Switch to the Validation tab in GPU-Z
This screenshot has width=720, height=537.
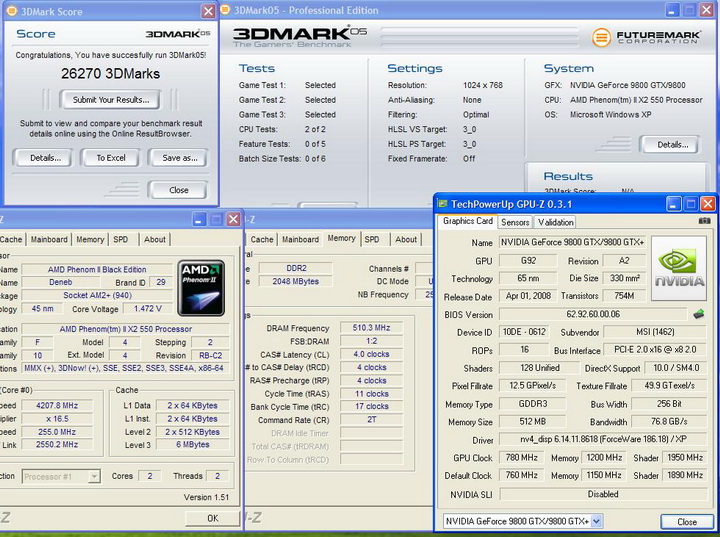[556, 222]
